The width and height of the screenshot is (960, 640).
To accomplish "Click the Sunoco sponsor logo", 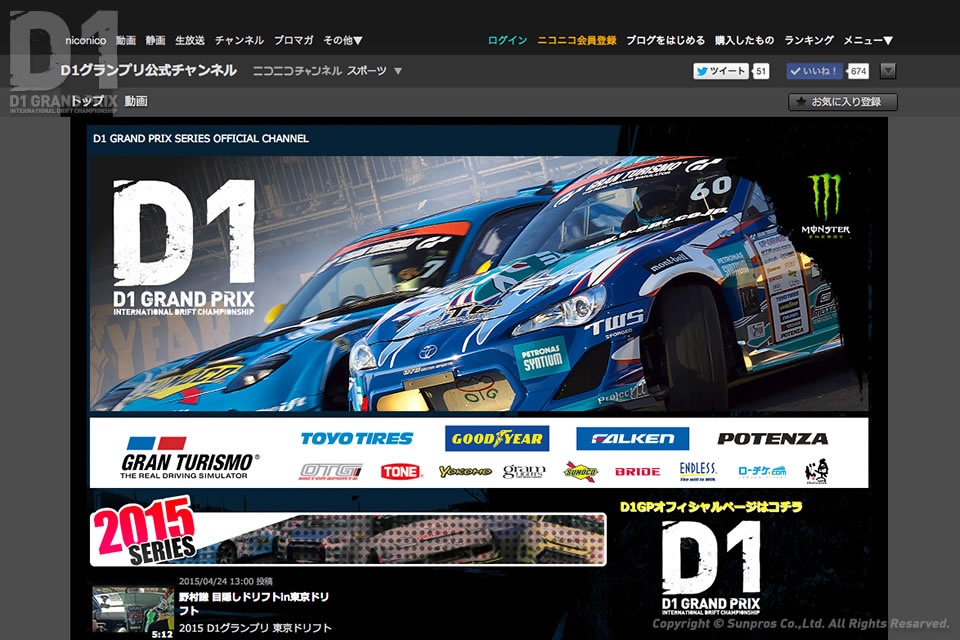I will pos(580,472).
